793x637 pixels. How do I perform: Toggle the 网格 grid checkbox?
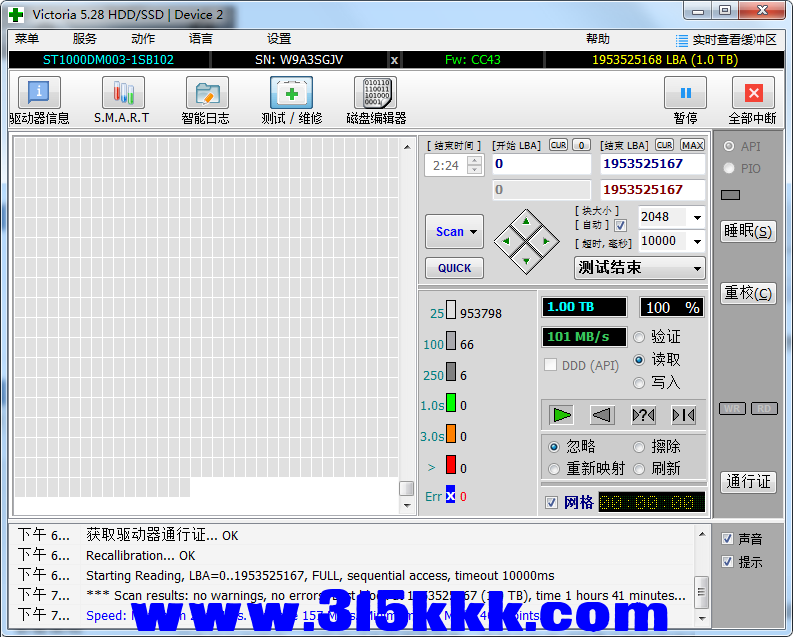551,502
